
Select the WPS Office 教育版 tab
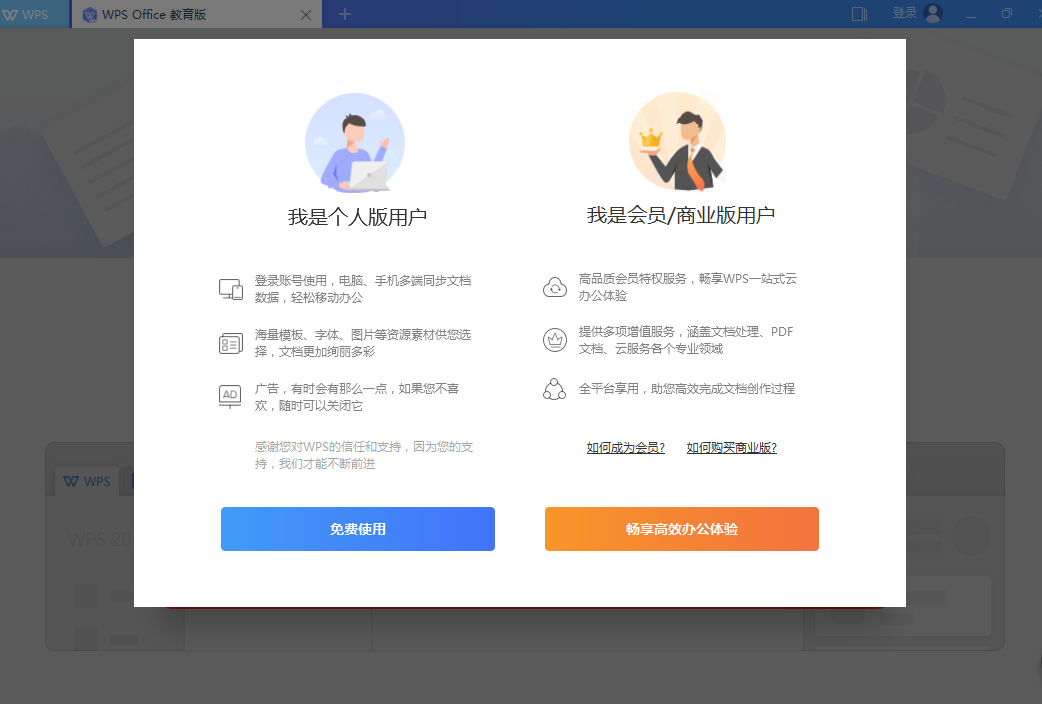tap(196, 14)
